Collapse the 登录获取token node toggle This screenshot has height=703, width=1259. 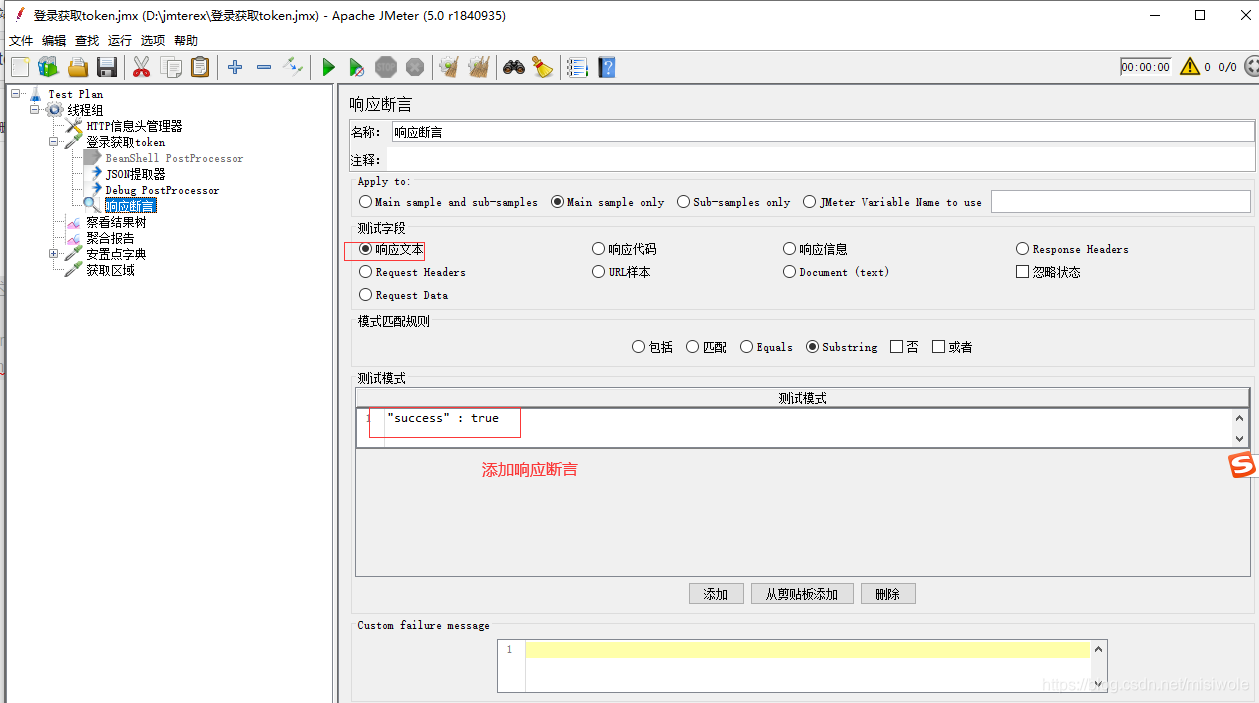pyautogui.click(x=54, y=142)
